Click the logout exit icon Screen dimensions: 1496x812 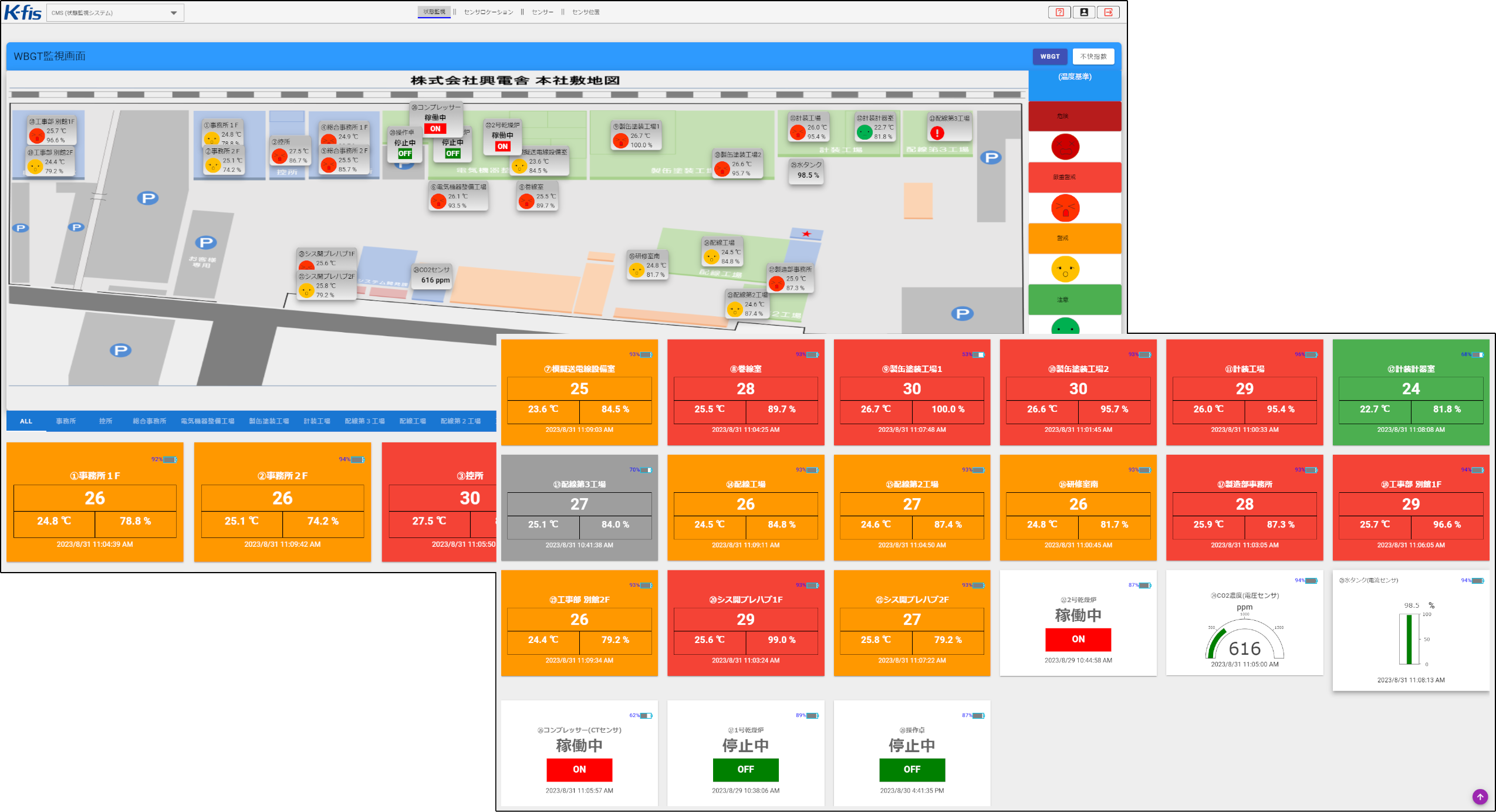click(x=1108, y=12)
